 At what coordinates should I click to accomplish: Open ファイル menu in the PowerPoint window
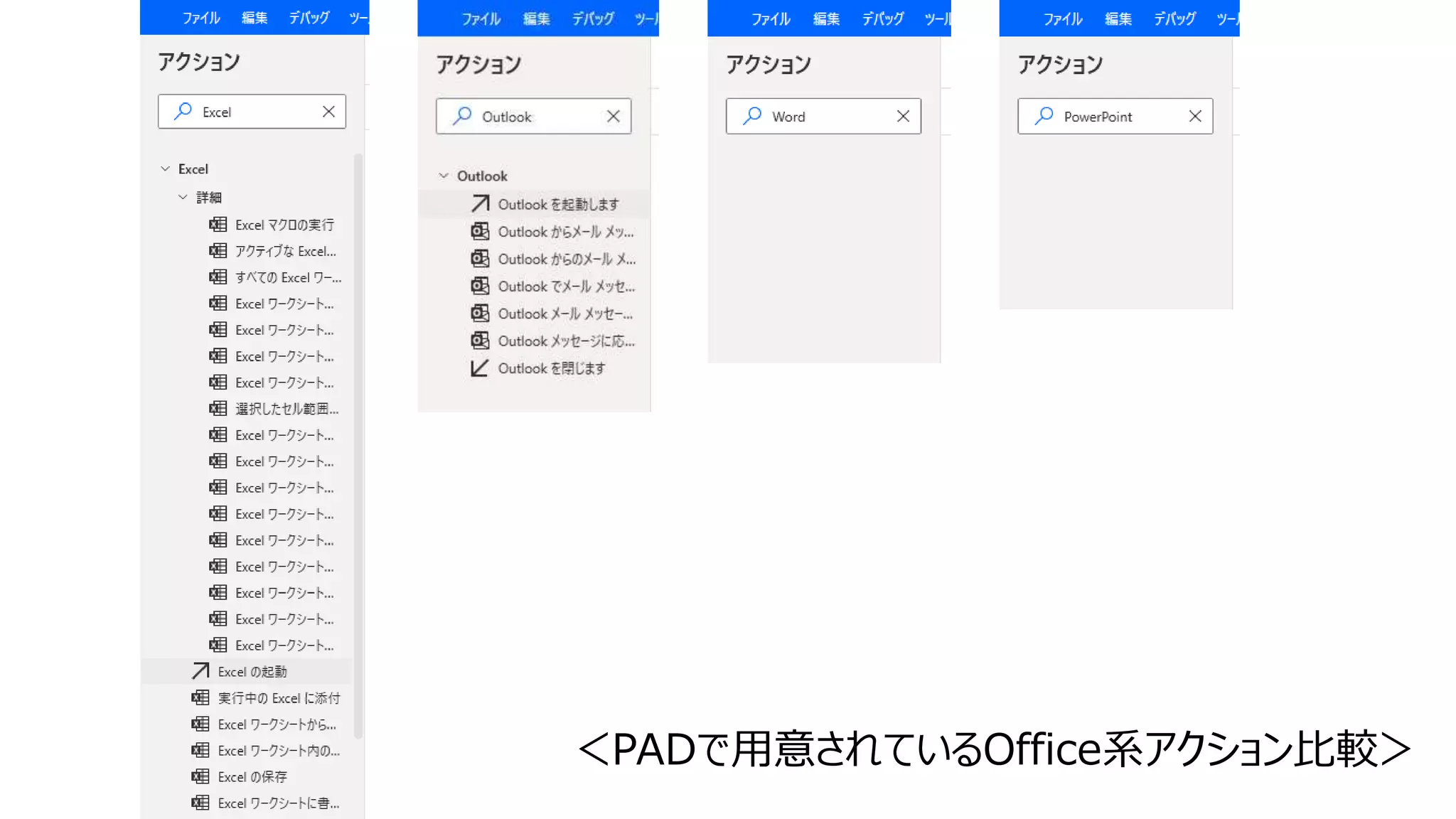1063,18
